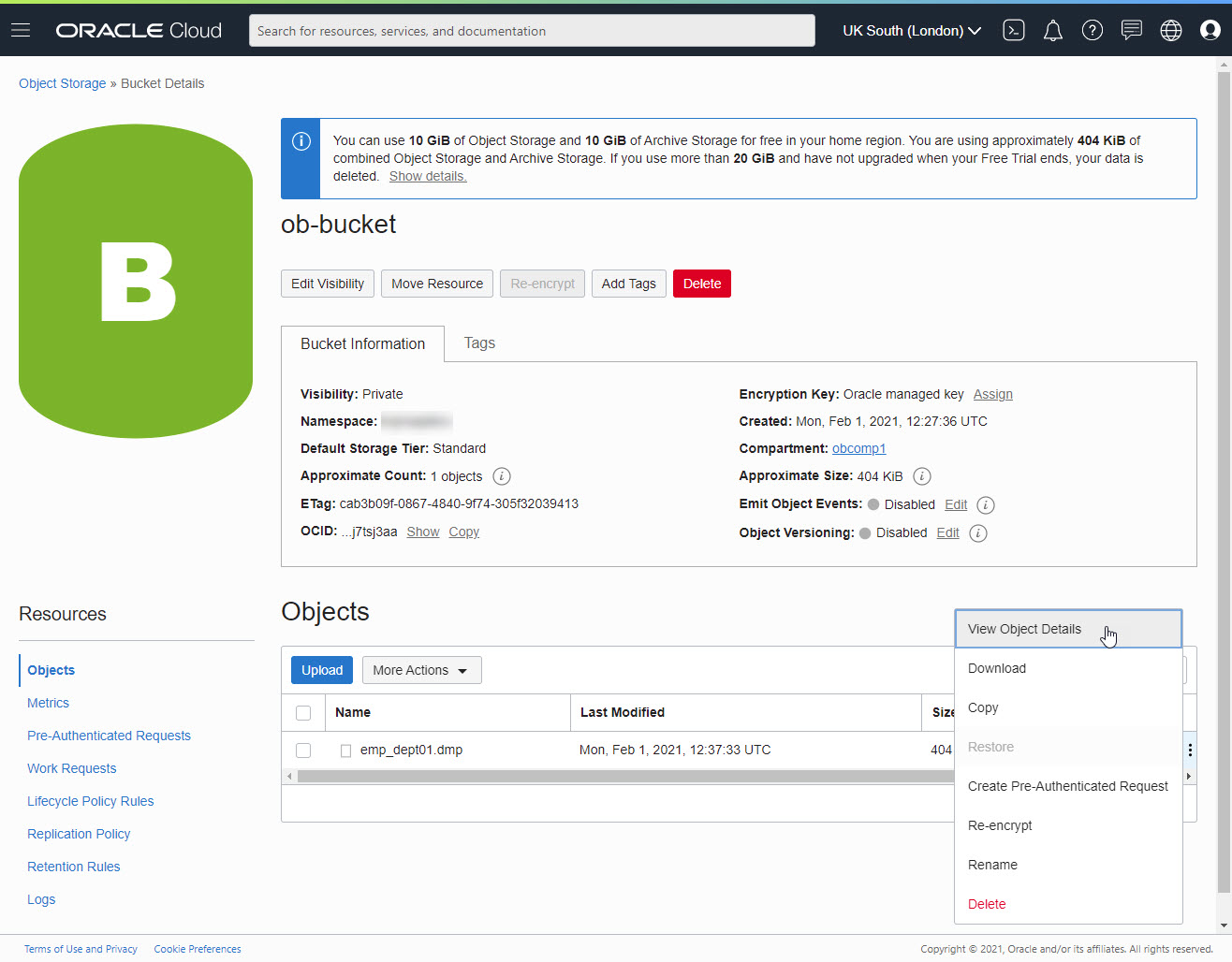The width and height of the screenshot is (1232, 962).
Task: Open the obcomp1 compartment link
Action: click(858, 448)
